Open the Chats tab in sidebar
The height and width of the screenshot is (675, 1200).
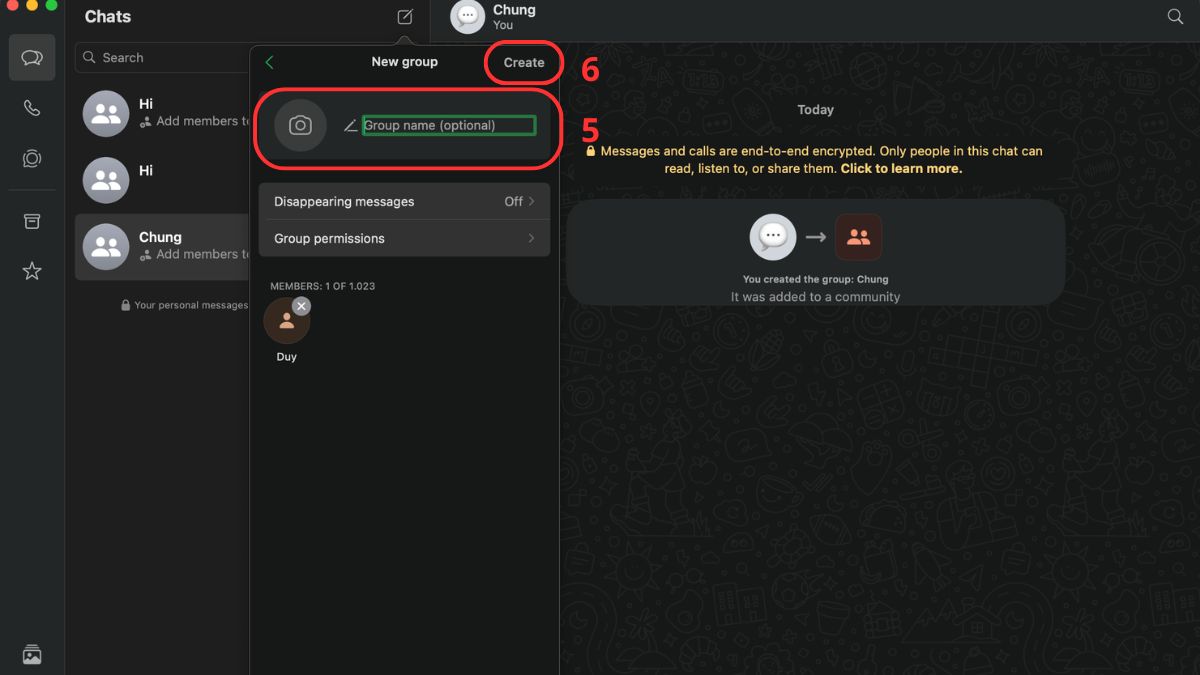coord(32,58)
